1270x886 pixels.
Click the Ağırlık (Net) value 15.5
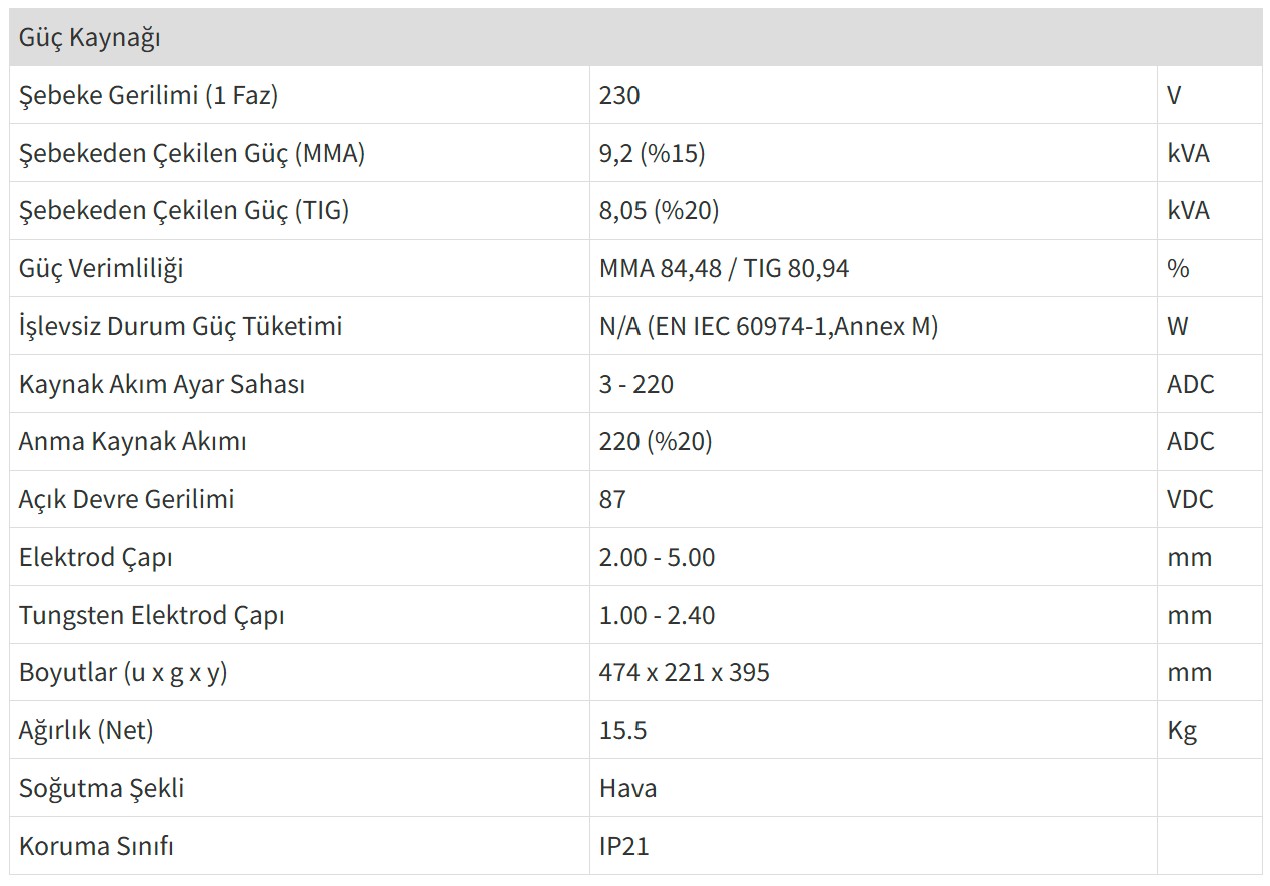point(623,731)
